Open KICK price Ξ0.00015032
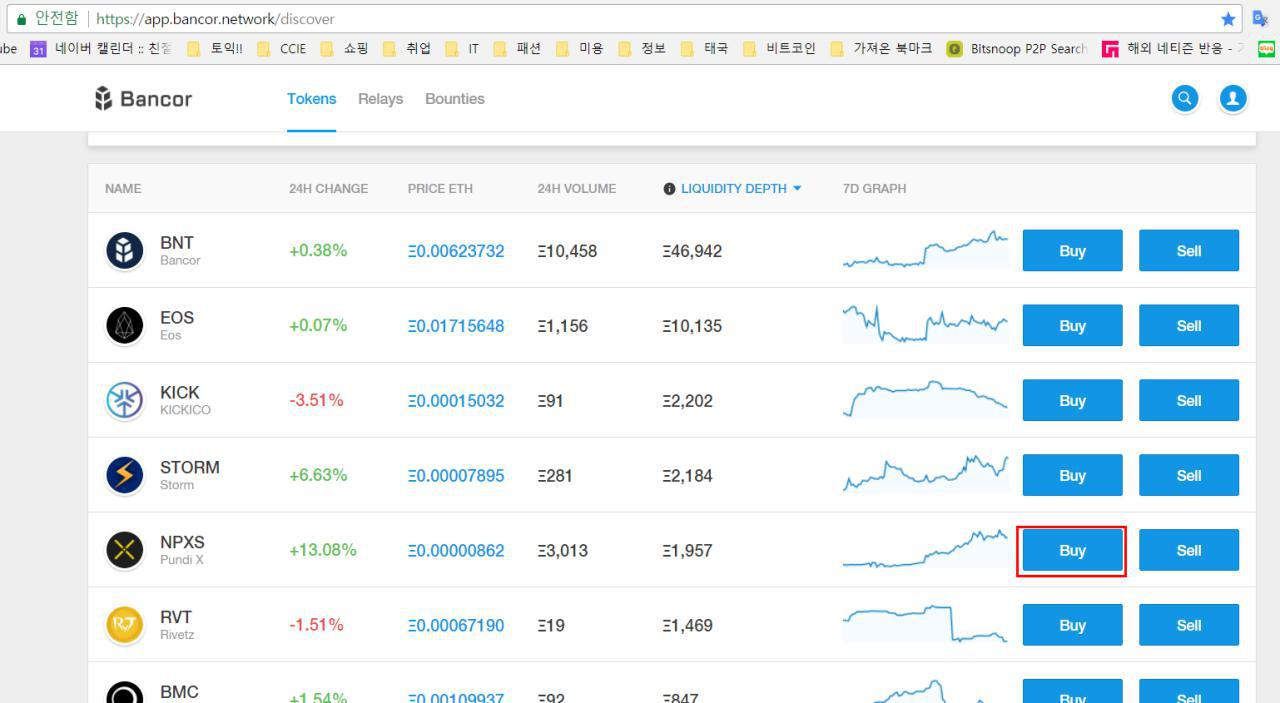Screen dimensions: 1280x703 (456, 401)
